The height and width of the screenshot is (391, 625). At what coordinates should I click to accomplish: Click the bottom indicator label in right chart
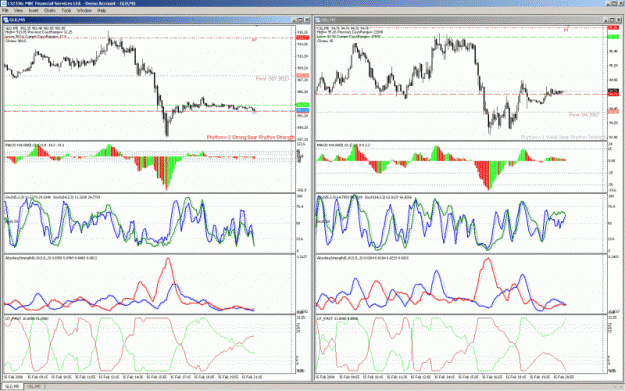pyautogui.click(x=337, y=319)
